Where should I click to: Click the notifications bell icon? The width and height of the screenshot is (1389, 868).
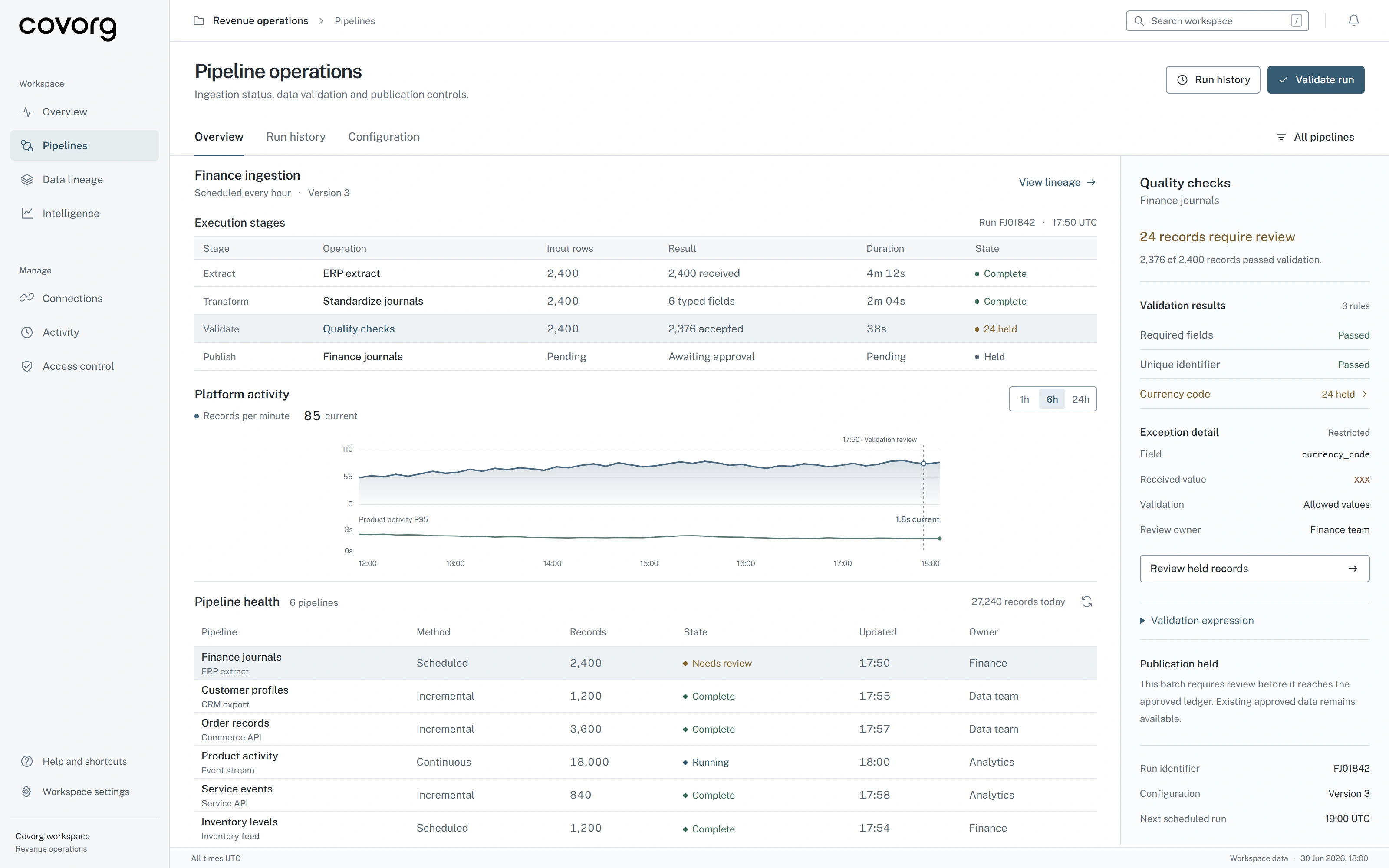[1353, 21]
